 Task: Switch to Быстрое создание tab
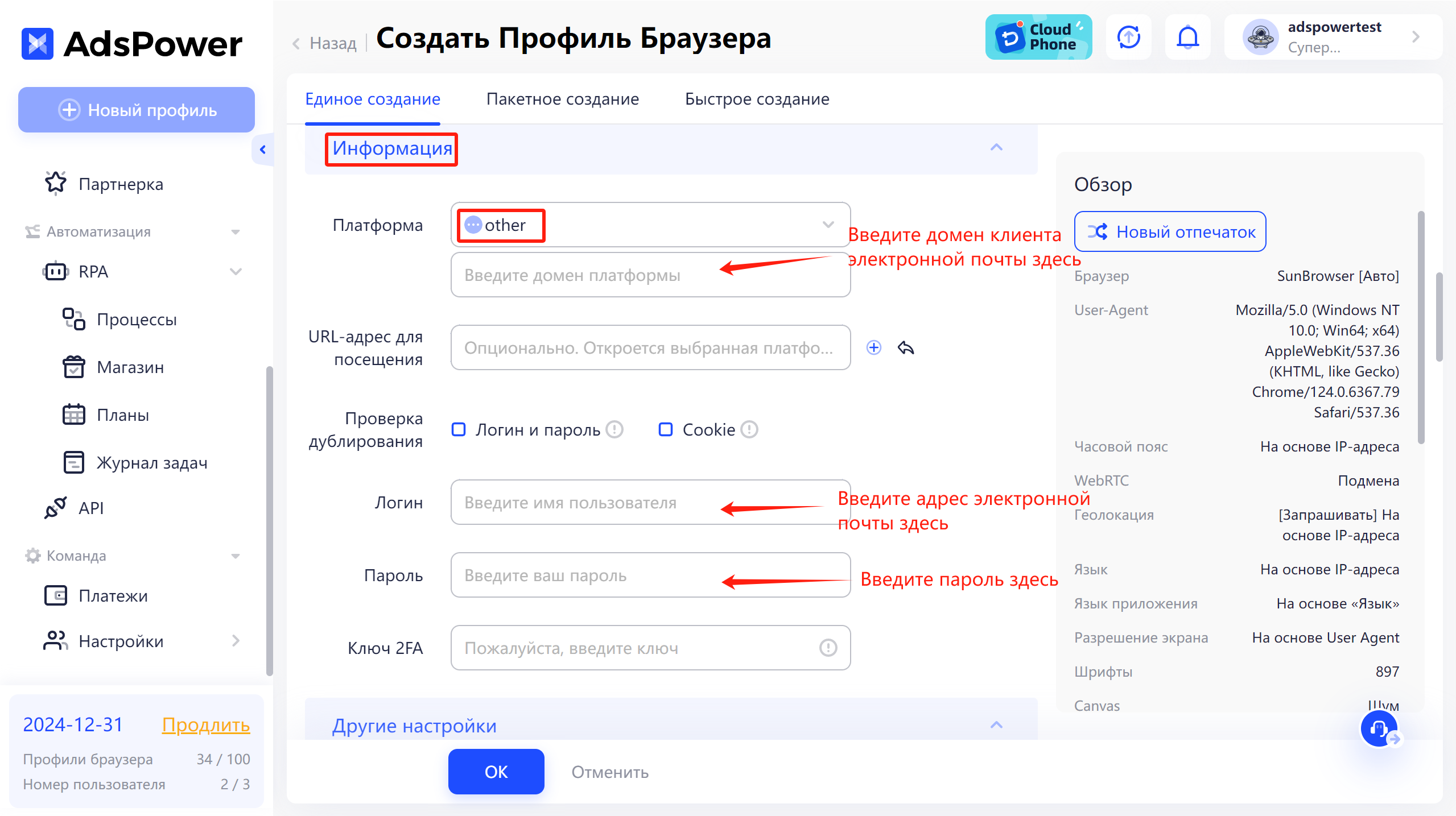tap(756, 98)
